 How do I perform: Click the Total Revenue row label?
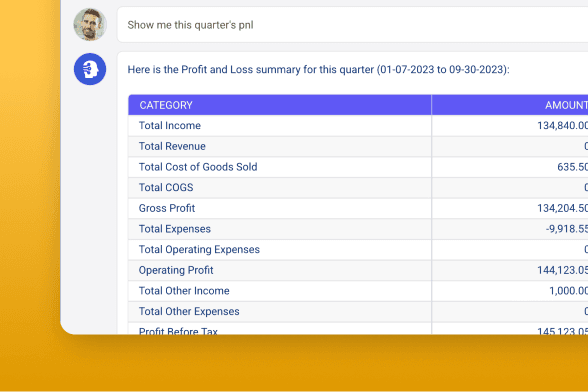click(172, 146)
